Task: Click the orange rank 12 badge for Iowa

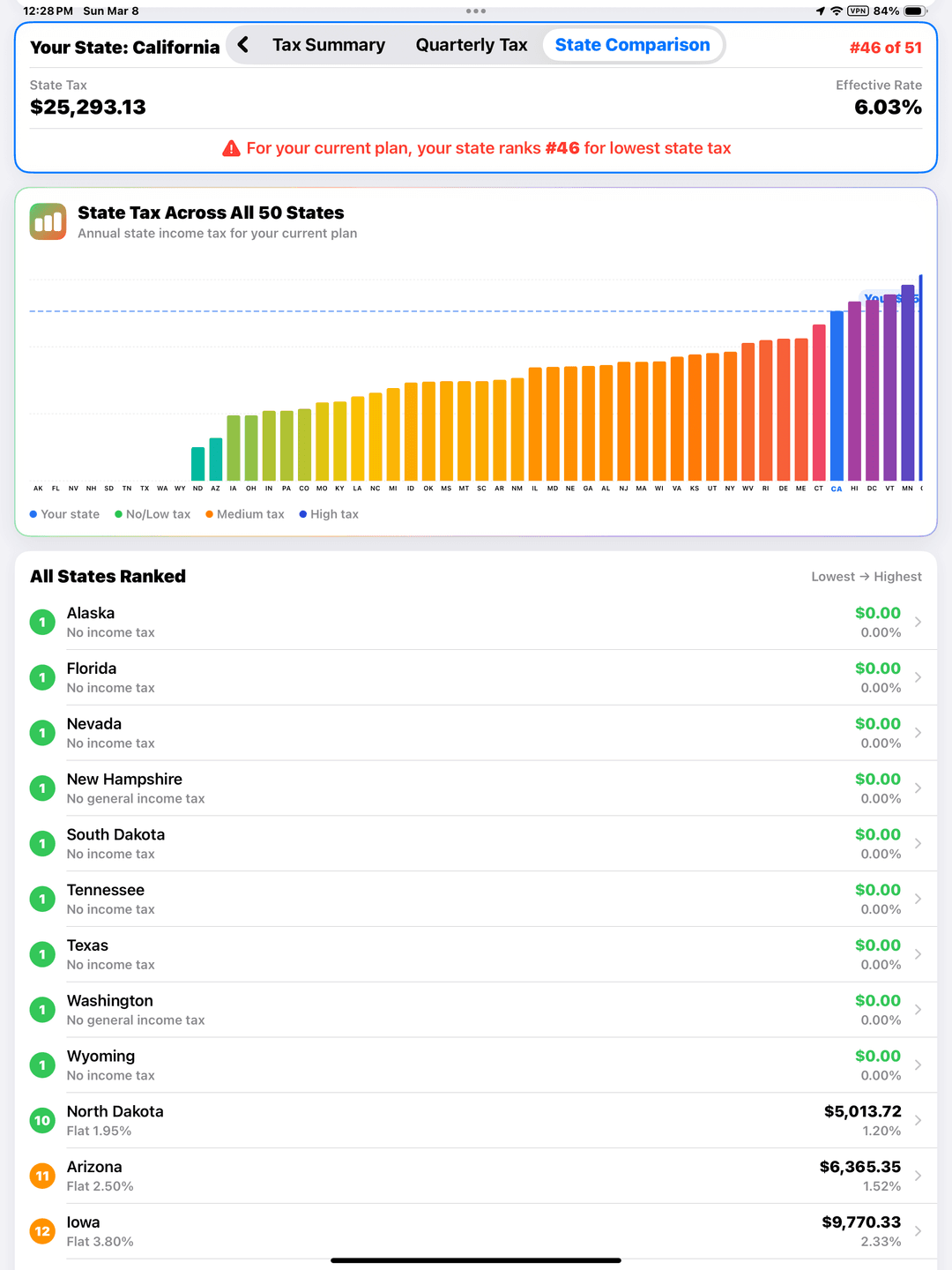Action: click(41, 1231)
